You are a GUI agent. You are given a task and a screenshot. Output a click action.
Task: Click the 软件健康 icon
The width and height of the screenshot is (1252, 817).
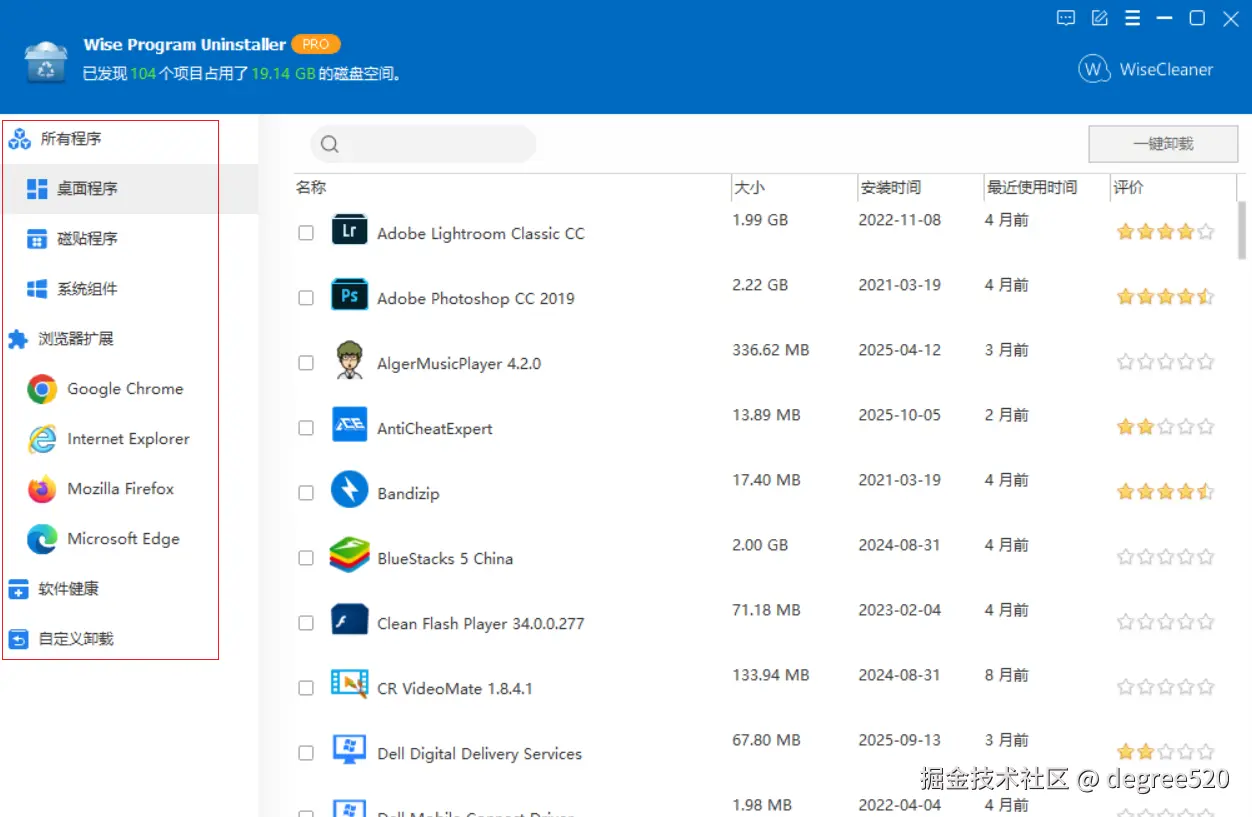(18, 589)
